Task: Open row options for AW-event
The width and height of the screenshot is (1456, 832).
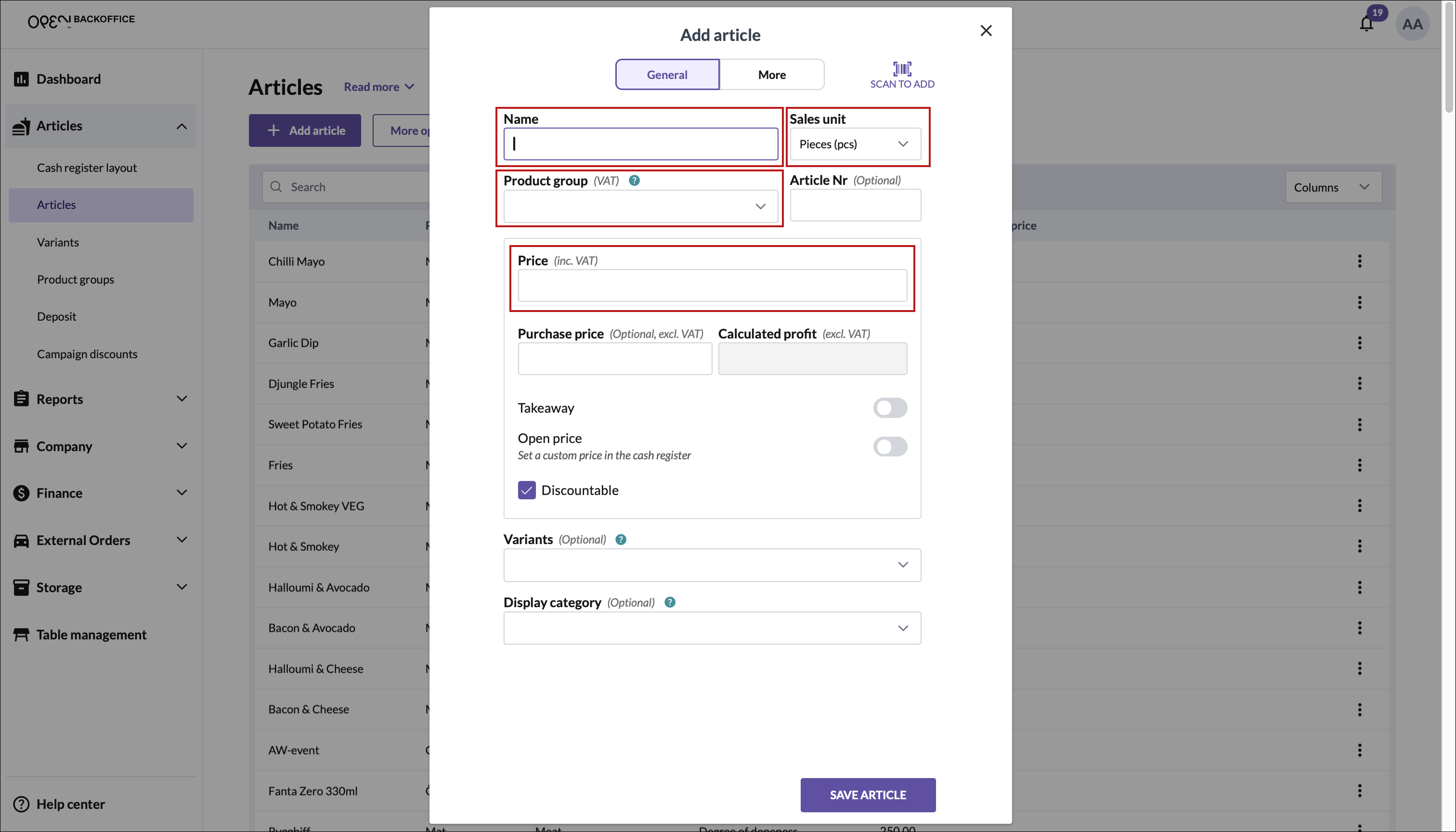Action: point(1359,750)
